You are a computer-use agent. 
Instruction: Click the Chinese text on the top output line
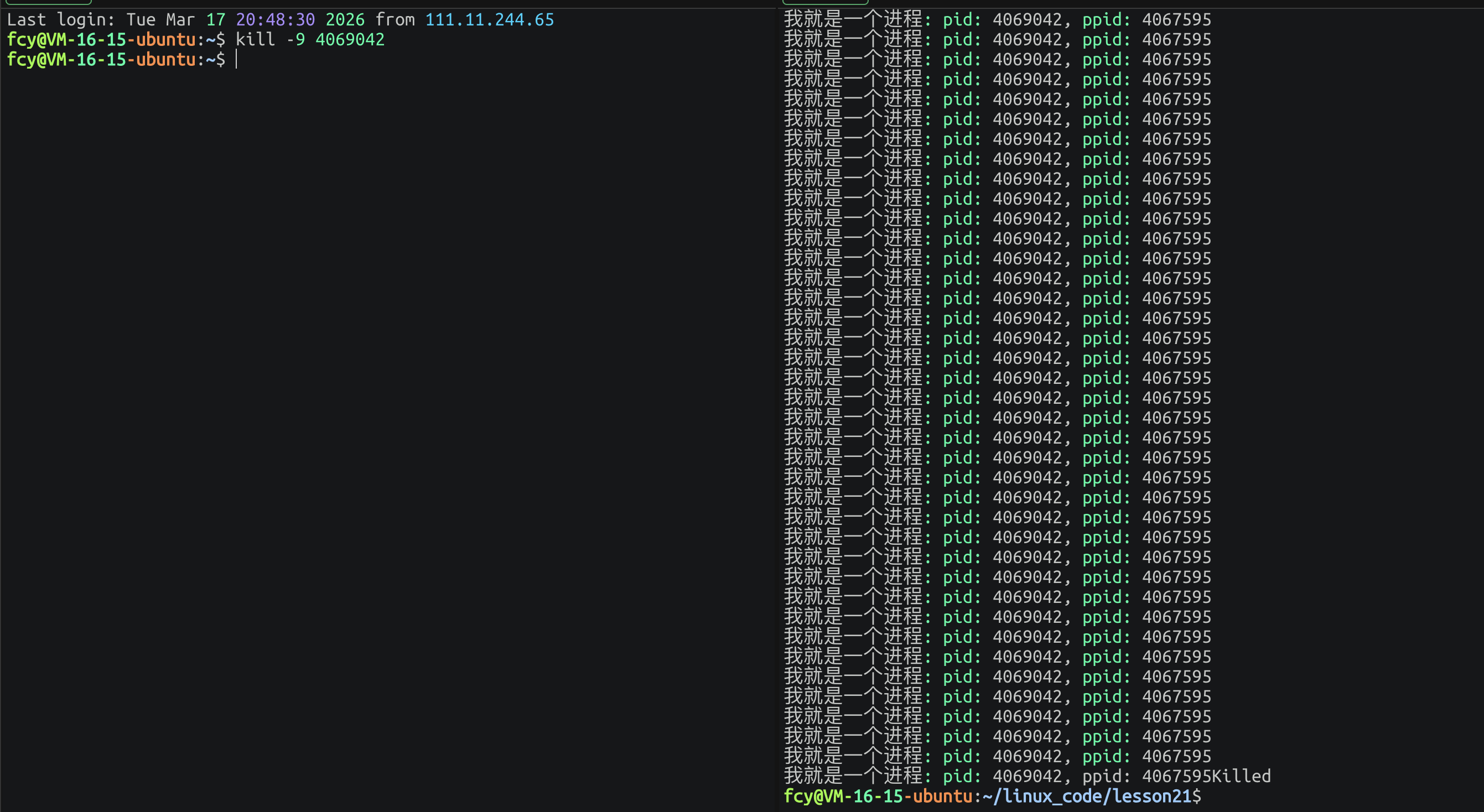(x=854, y=19)
